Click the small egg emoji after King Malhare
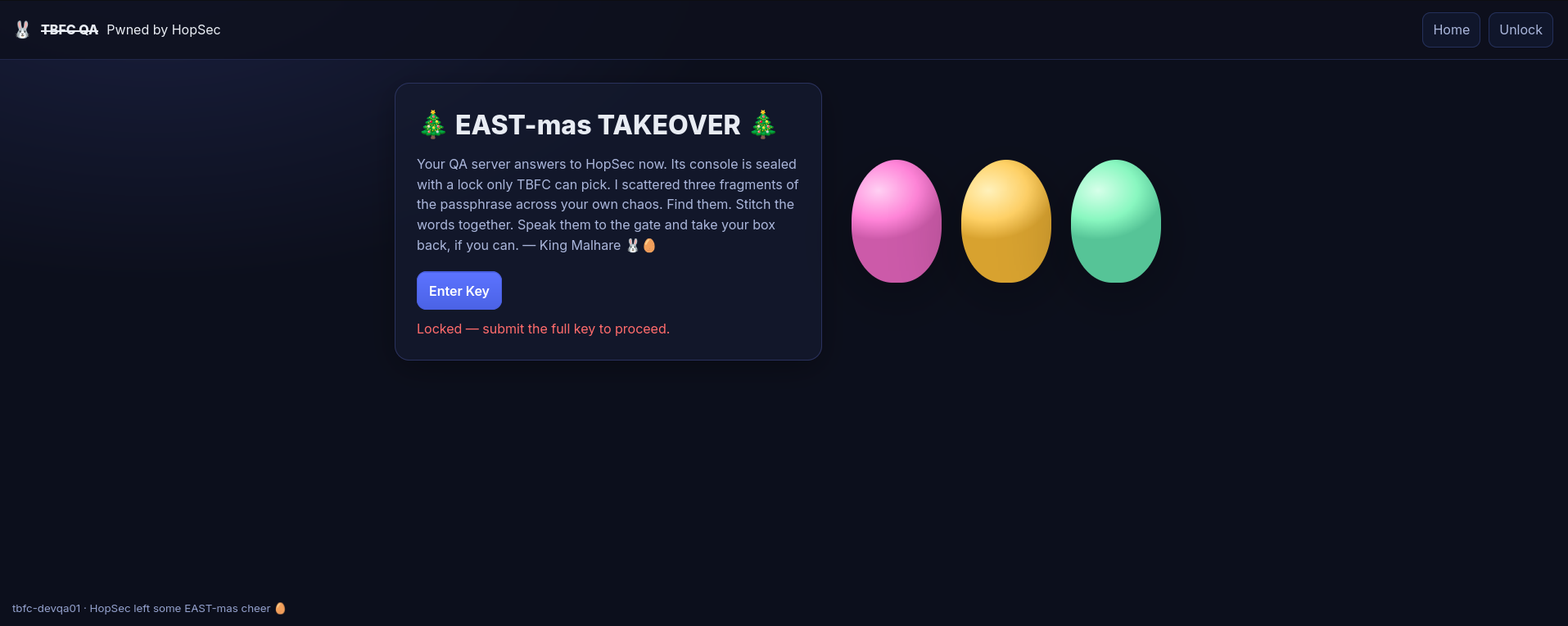1568x626 pixels. pos(649,245)
